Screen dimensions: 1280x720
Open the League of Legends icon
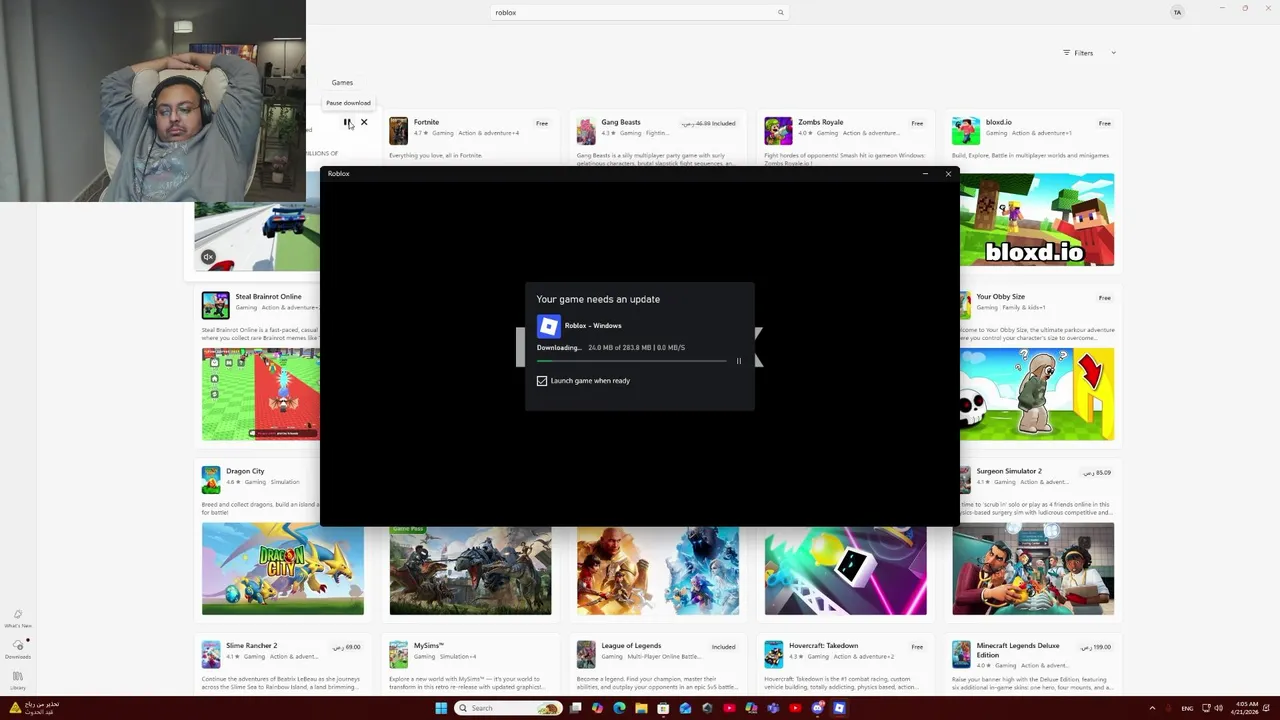coord(586,655)
